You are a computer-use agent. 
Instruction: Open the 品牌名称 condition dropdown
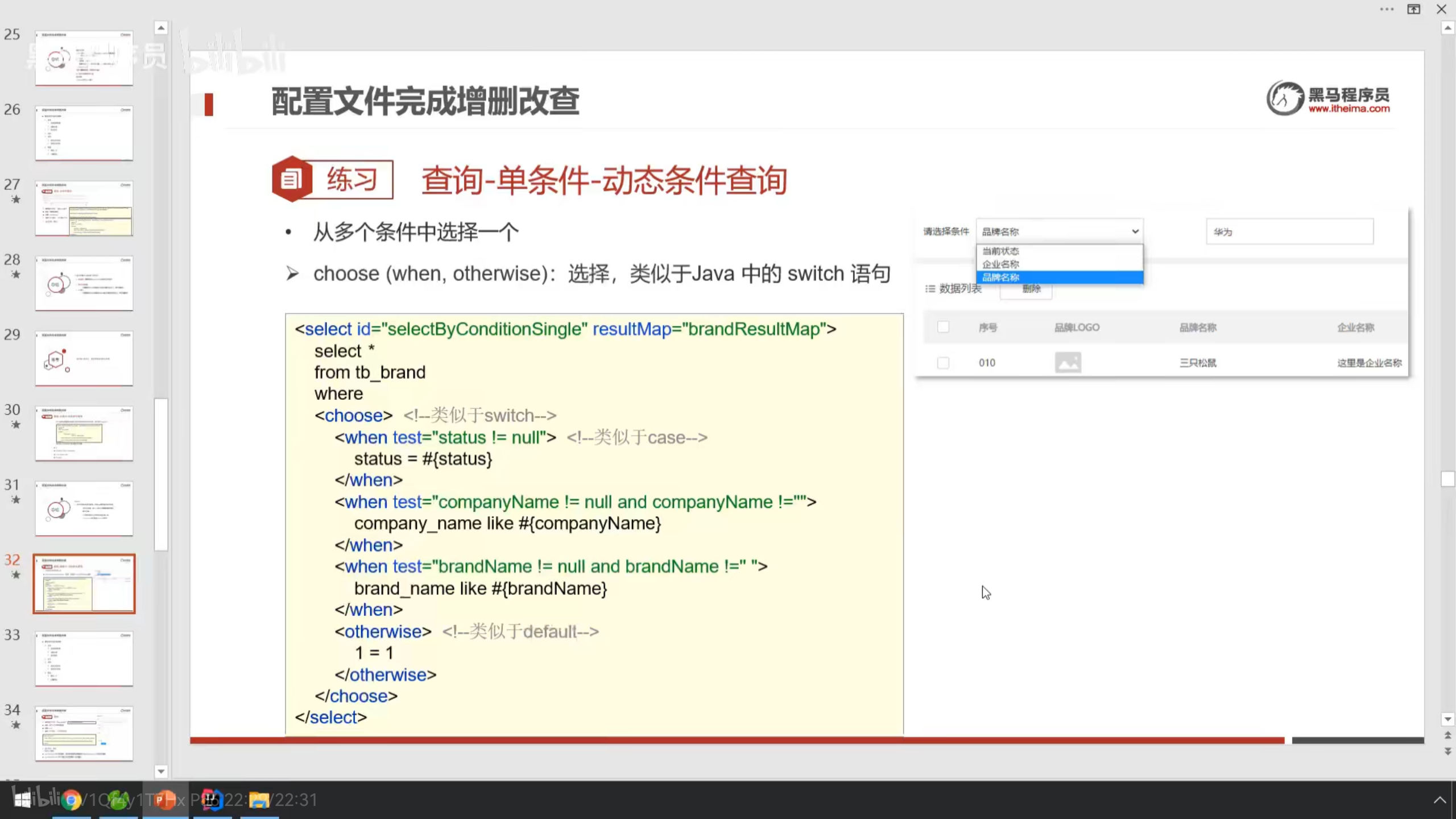[x=1060, y=231]
